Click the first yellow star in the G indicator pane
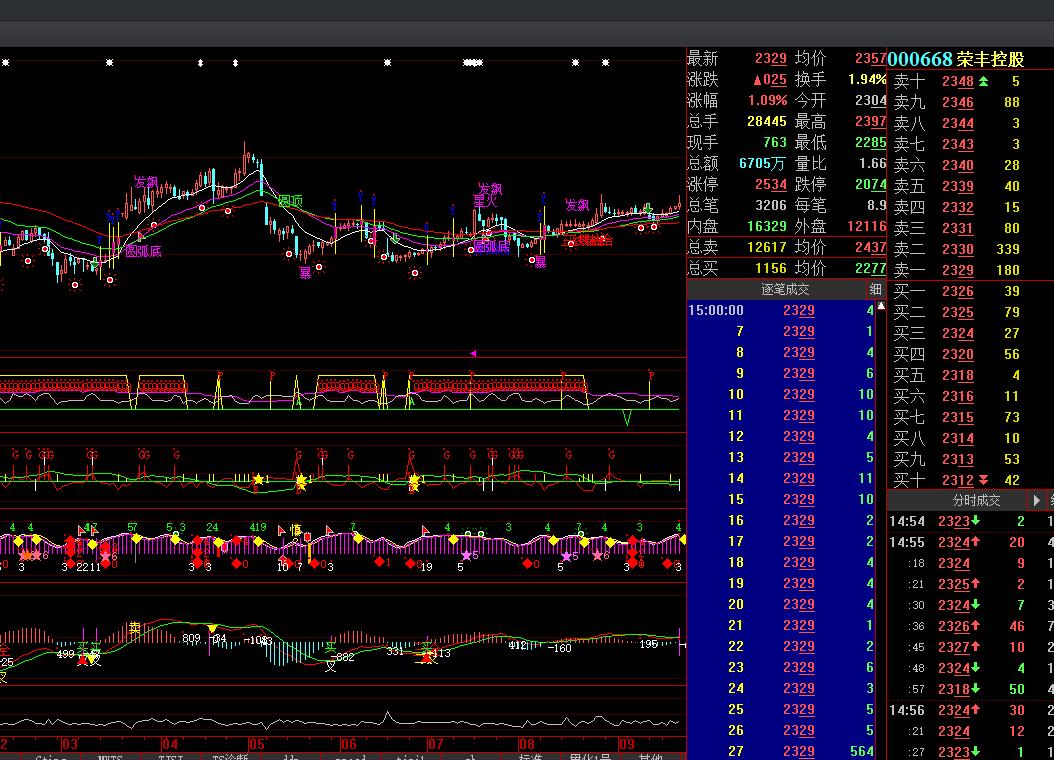Viewport: 1054px width, 760px height. pyautogui.click(x=258, y=479)
